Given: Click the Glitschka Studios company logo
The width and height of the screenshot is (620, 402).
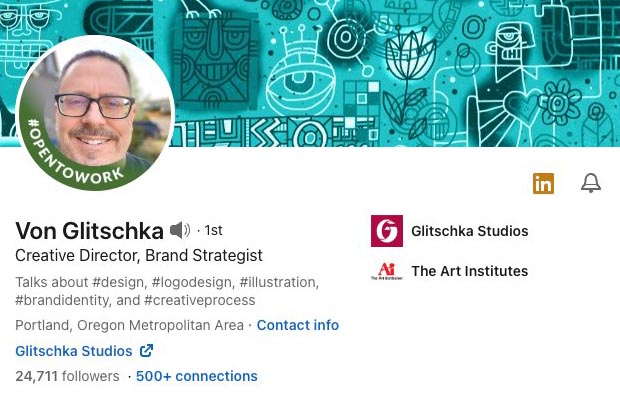Looking at the screenshot, I should 386,231.
